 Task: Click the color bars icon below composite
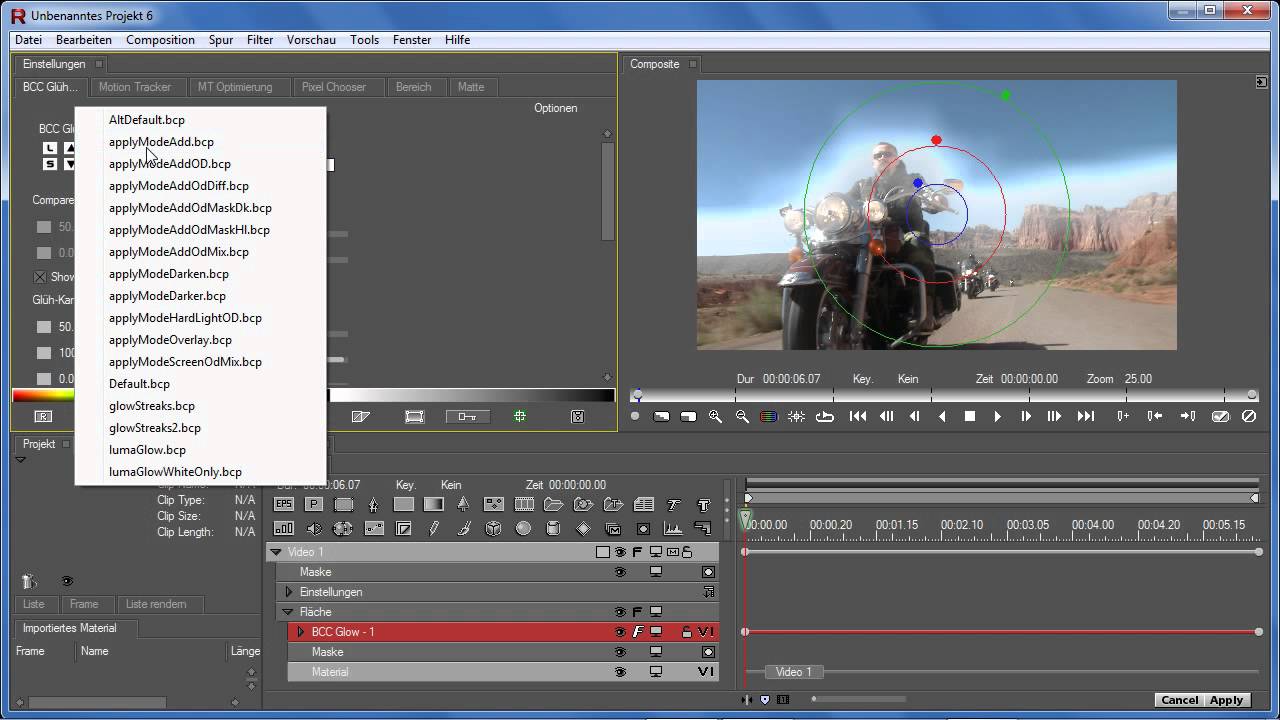point(768,417)
